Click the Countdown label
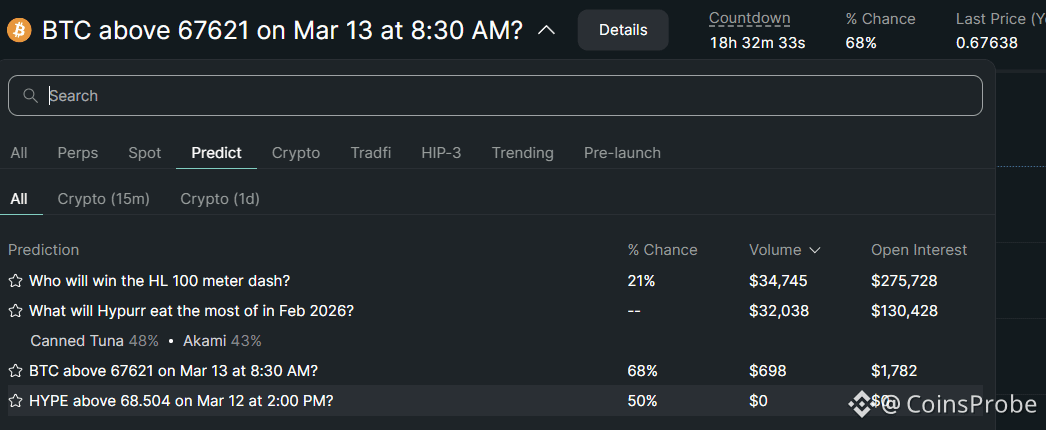The image size is (1046, 430). (x=749, y=18)
